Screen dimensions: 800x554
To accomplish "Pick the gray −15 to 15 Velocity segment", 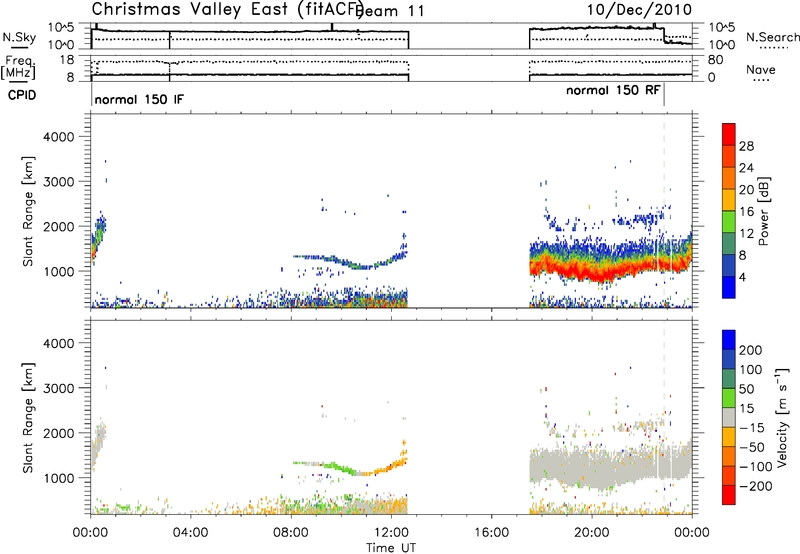I will pos(729,417).
